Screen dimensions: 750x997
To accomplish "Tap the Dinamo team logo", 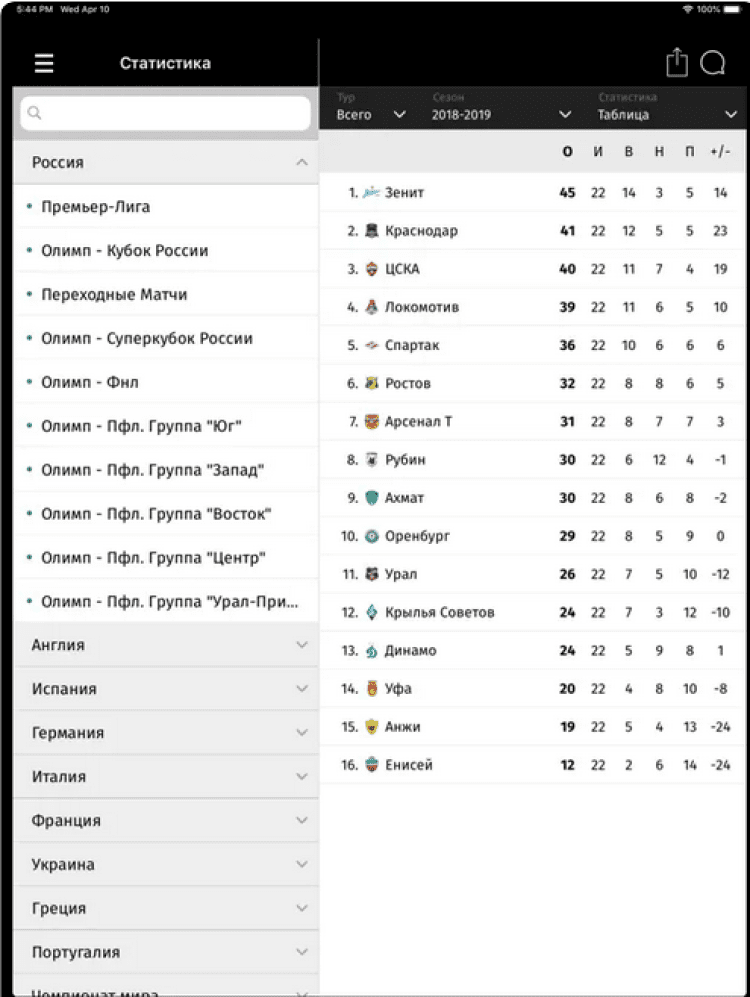I will tap(372, 651).
